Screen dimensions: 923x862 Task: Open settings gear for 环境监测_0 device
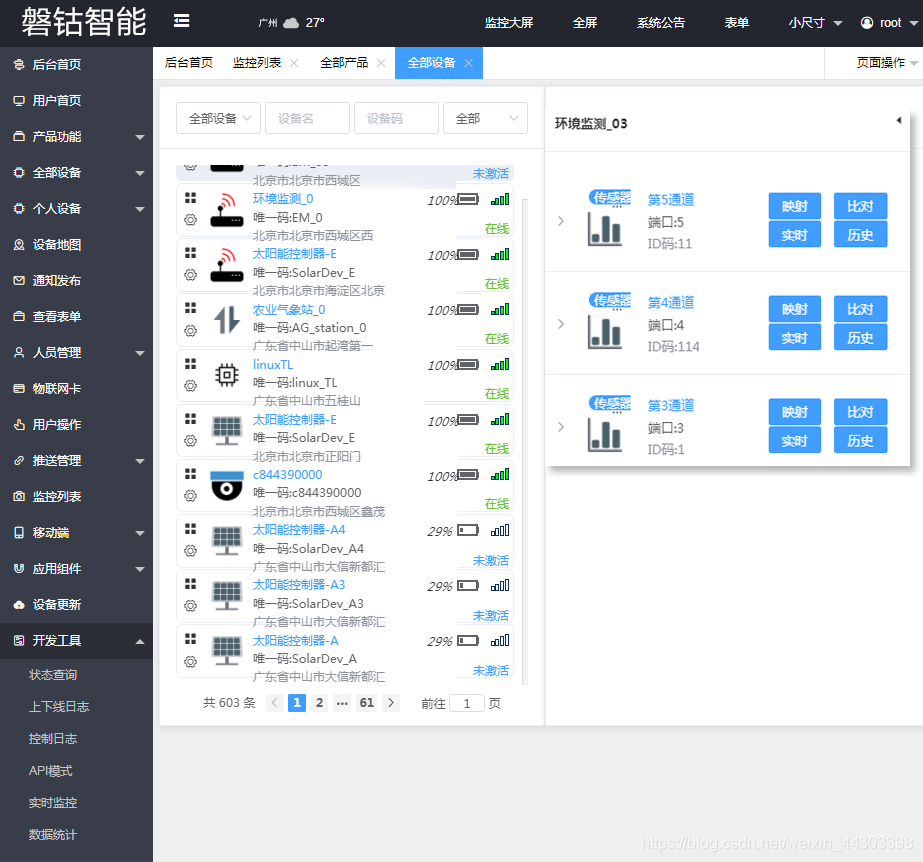tap(190, 220)
